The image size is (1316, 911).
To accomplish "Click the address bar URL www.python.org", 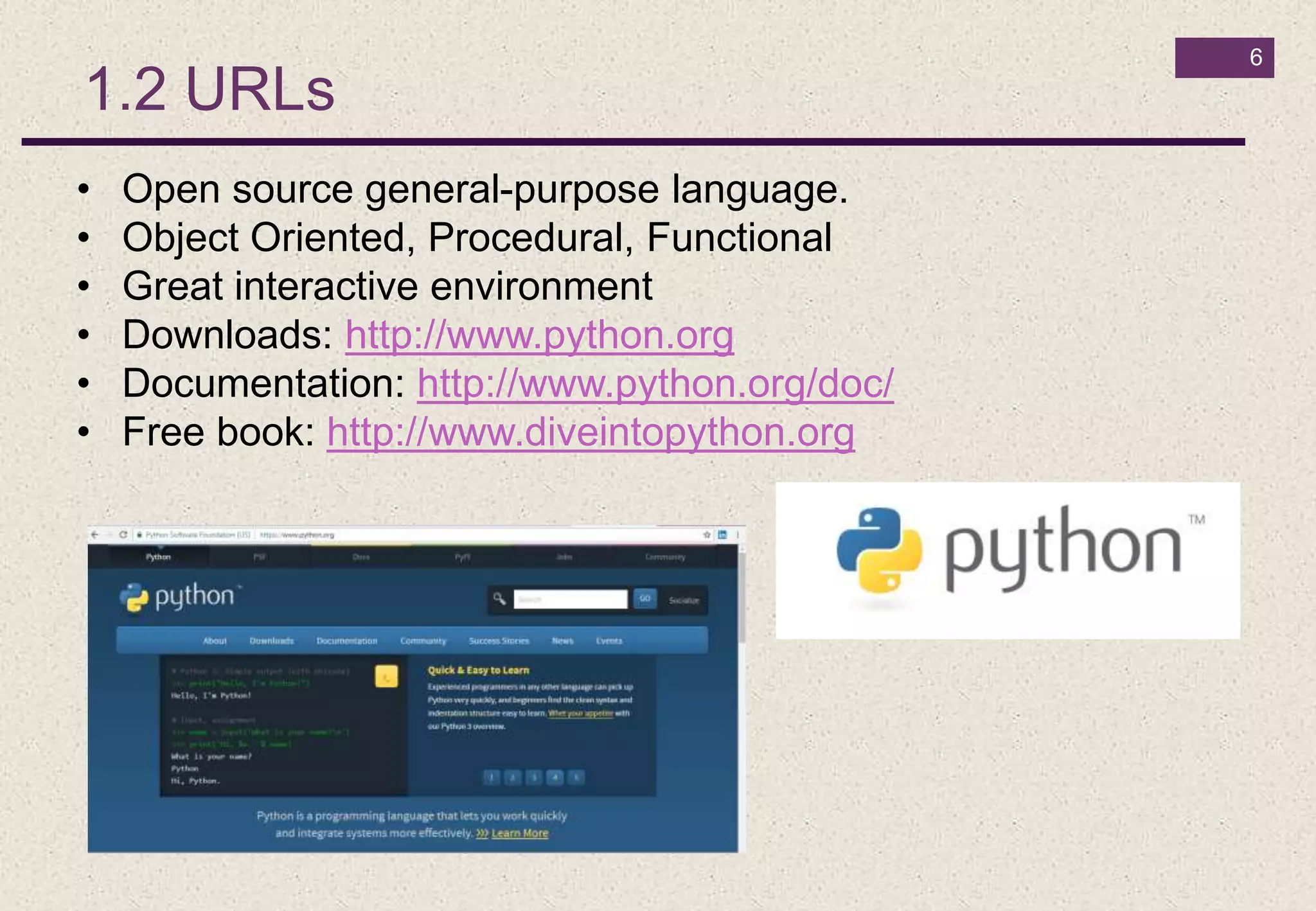I will (x=298, y=535).
